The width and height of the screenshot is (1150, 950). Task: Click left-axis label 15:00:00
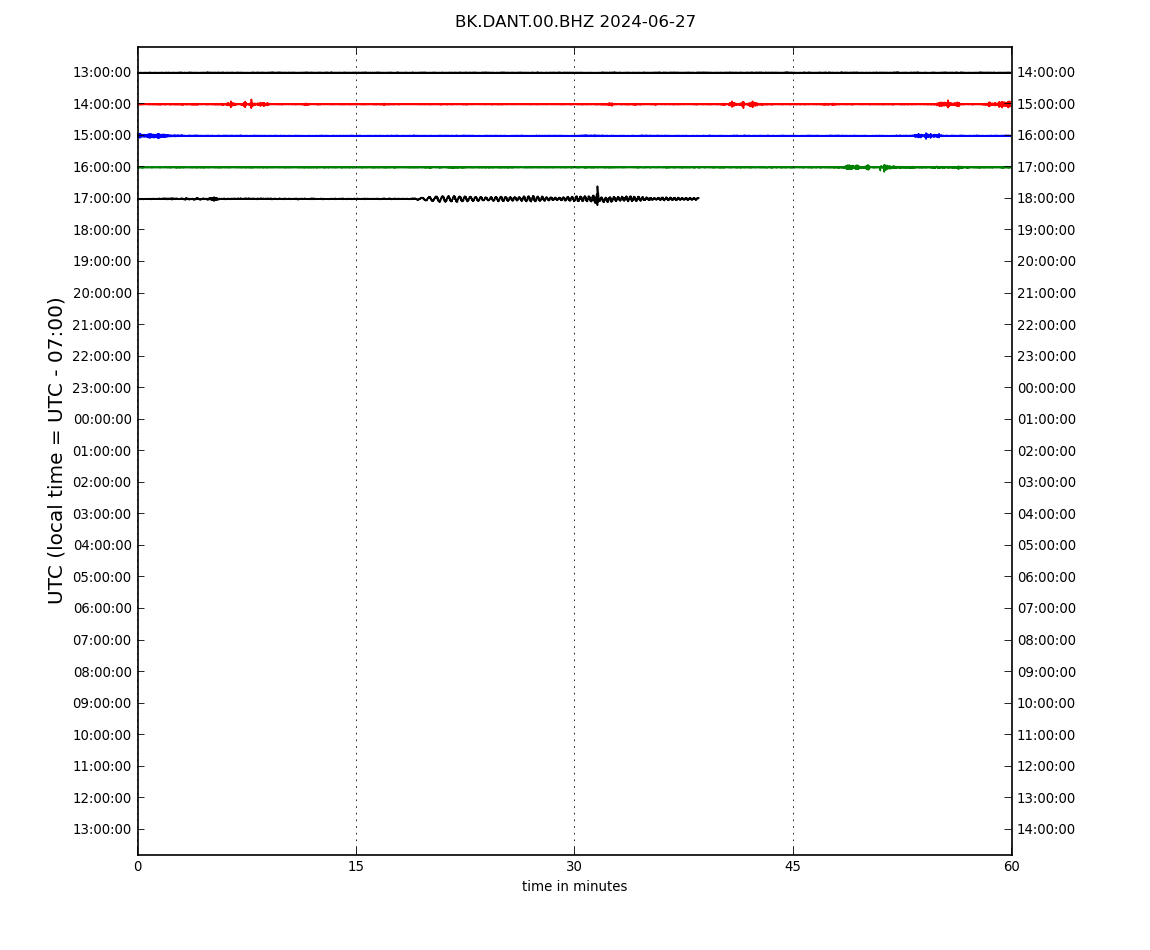pyautogui.click(x=102, y=136)
